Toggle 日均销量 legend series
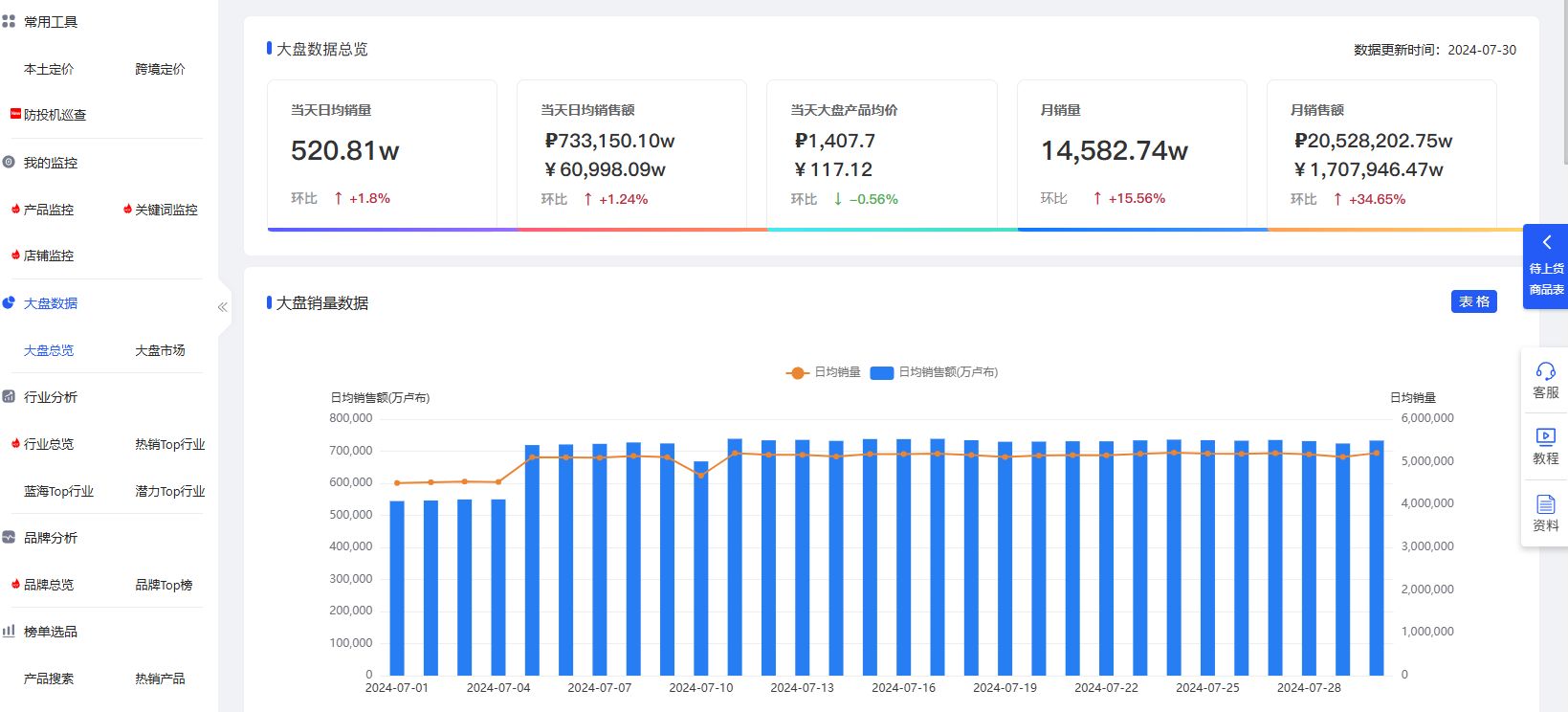Viewport: 1568px width, 712px height. click(824, 372)
